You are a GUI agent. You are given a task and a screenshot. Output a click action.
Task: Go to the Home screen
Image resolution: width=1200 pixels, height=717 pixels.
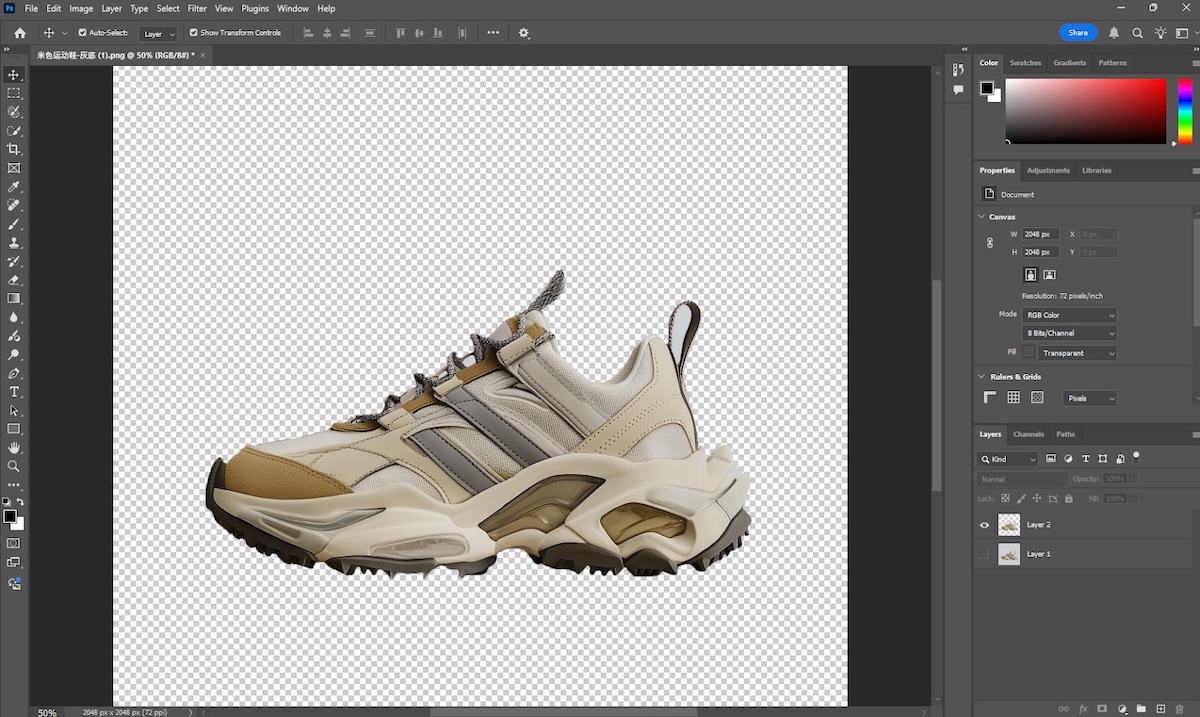pyautogui.click(x=20, y=33)
